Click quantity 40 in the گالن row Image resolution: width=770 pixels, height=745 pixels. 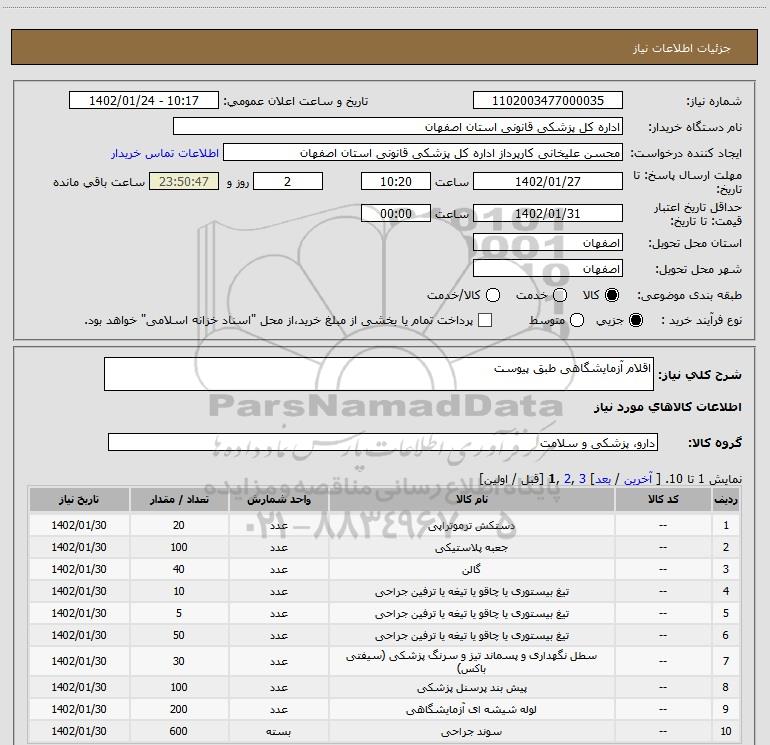179,569
